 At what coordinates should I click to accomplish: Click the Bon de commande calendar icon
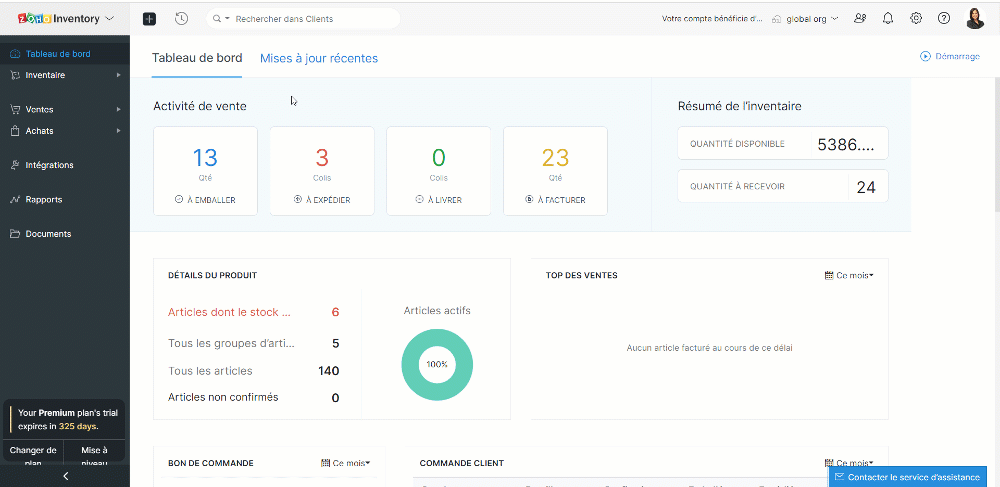[x=325, y=463]
